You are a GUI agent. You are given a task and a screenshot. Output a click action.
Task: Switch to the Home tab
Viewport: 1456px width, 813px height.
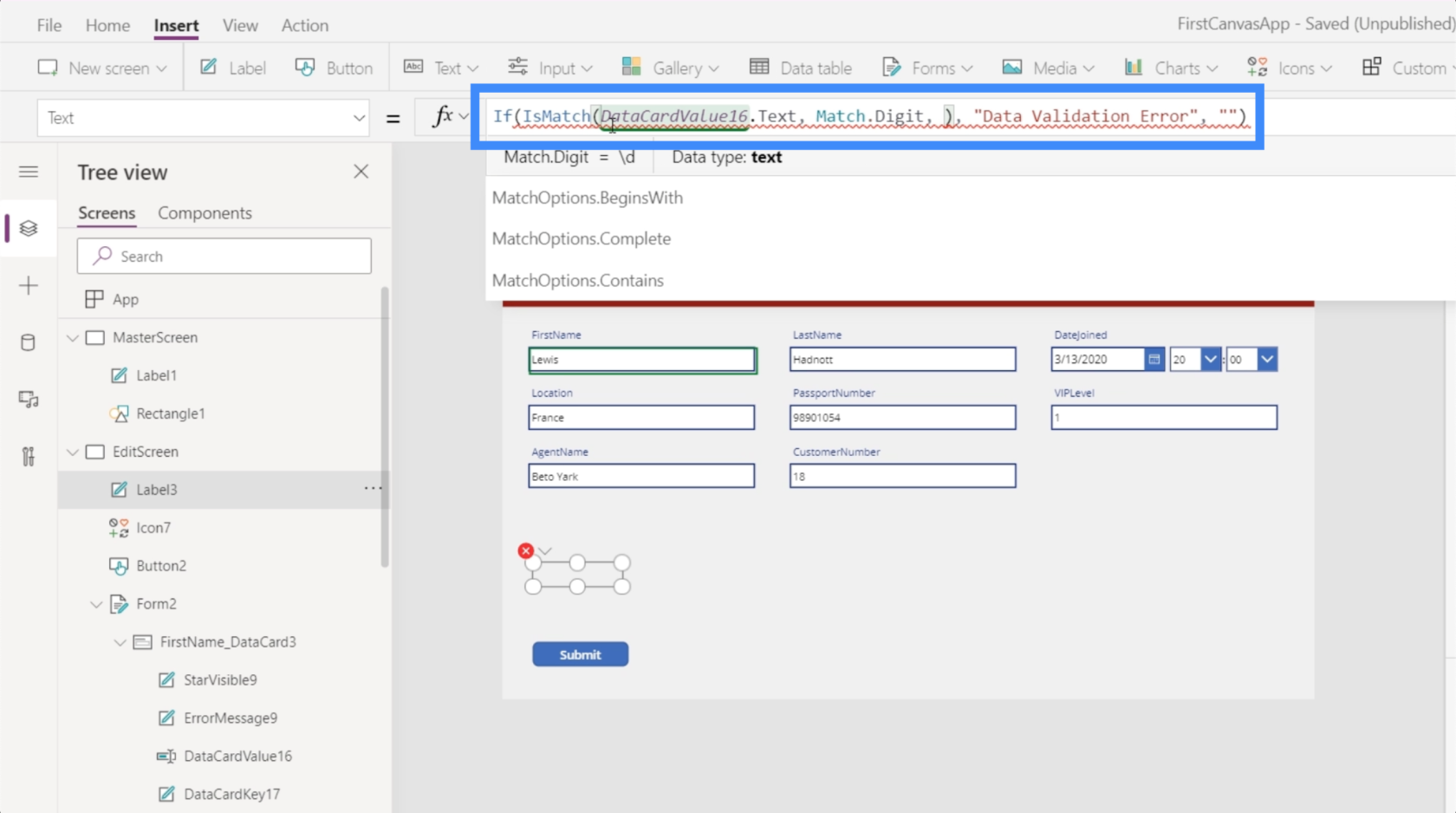(107, 25)
